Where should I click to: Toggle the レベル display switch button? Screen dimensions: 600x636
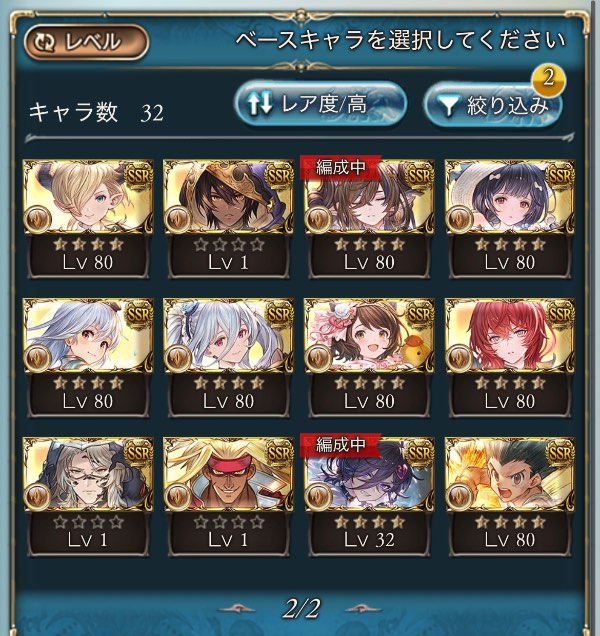click(x=86, y=42)
